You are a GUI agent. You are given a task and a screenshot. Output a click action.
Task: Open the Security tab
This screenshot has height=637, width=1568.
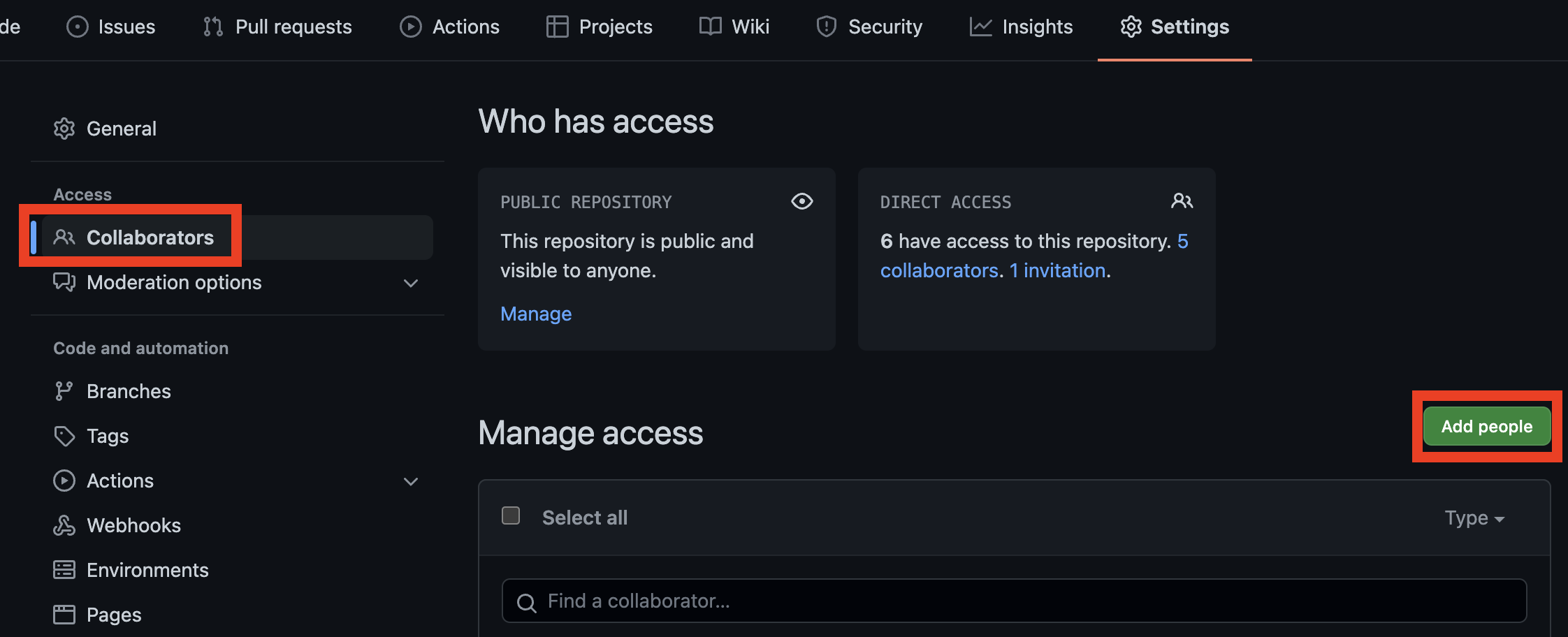pos(869,27)
